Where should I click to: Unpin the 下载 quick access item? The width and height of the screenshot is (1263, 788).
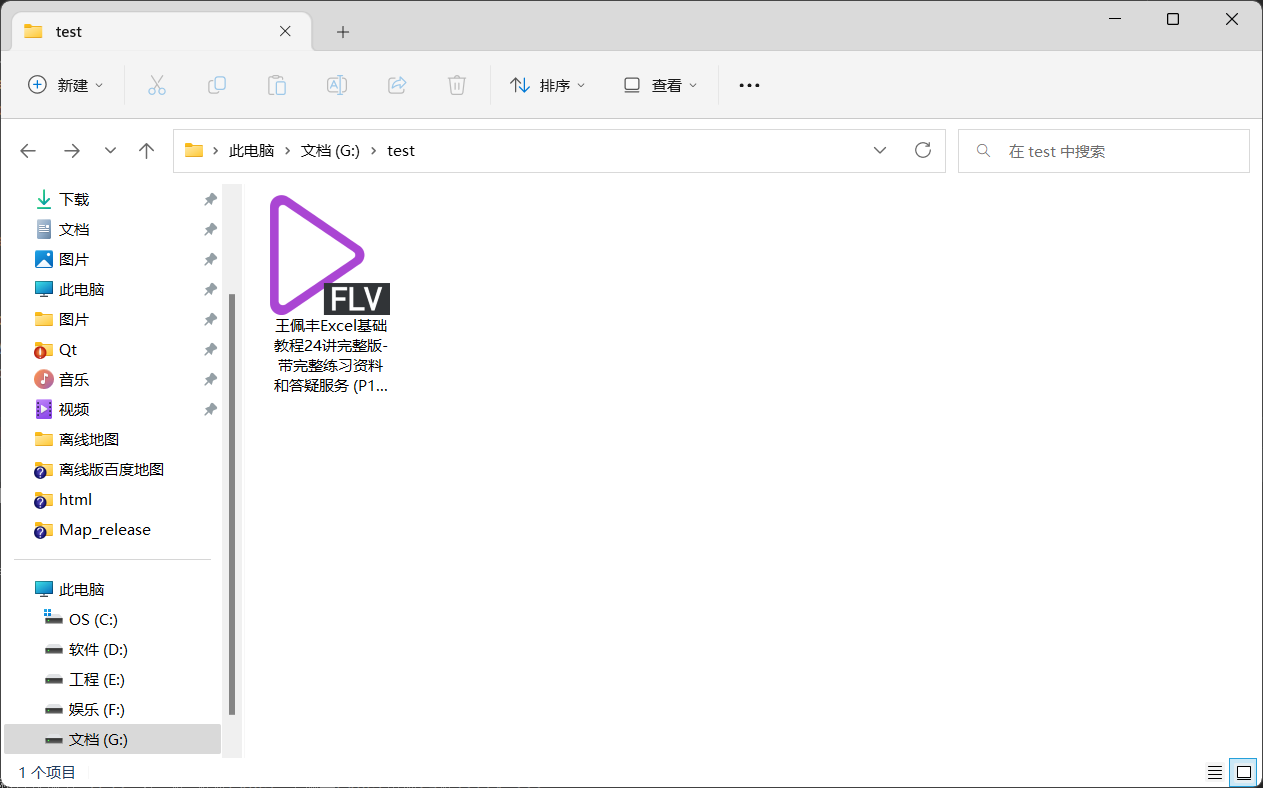pos(210,200)
